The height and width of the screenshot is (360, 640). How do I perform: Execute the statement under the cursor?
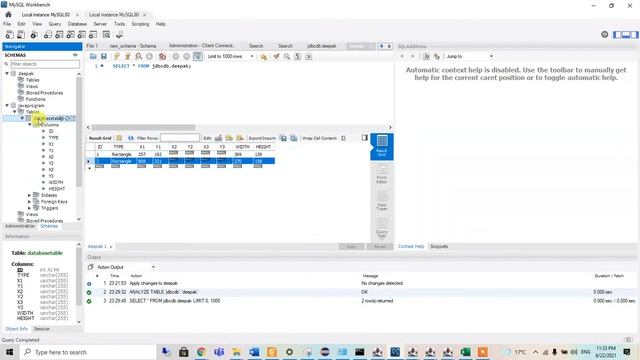[127, 56]
